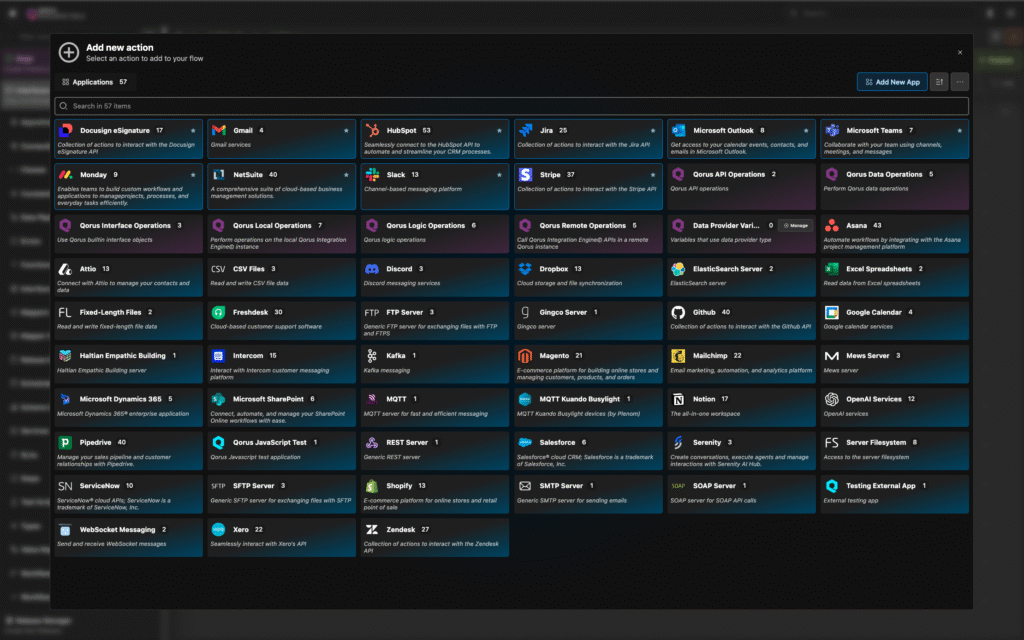
Task: Click the Docusign eSignature app icon
Action: [x=65, y=131]
